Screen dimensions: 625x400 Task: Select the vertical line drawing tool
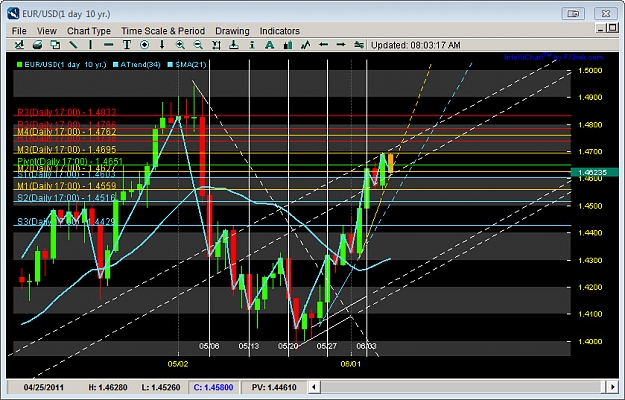[90, 45]
